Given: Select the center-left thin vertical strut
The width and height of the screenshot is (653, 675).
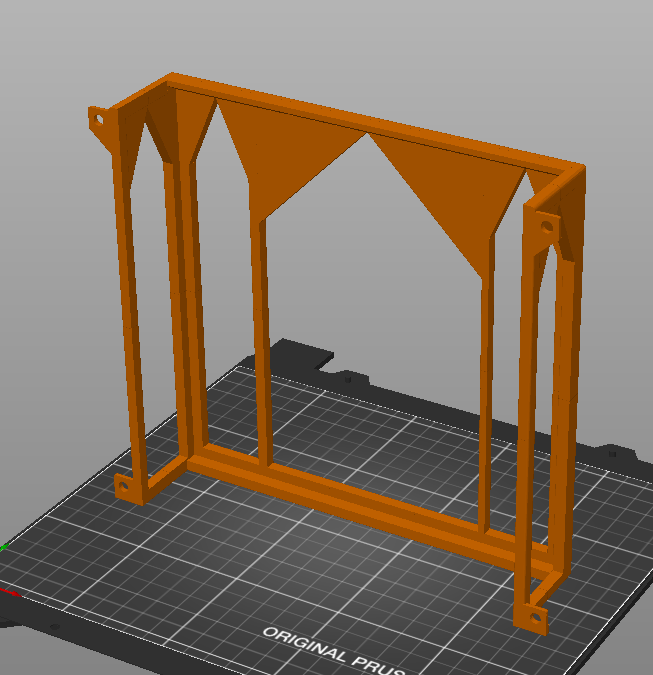Looking at the screenshot, I should click(x=263, y=340).
